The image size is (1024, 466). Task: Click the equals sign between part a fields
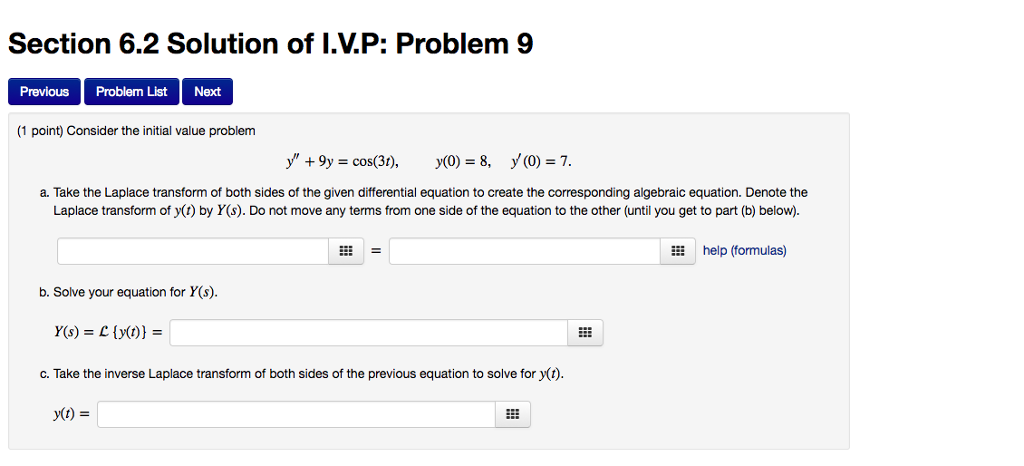coord(376,252)
